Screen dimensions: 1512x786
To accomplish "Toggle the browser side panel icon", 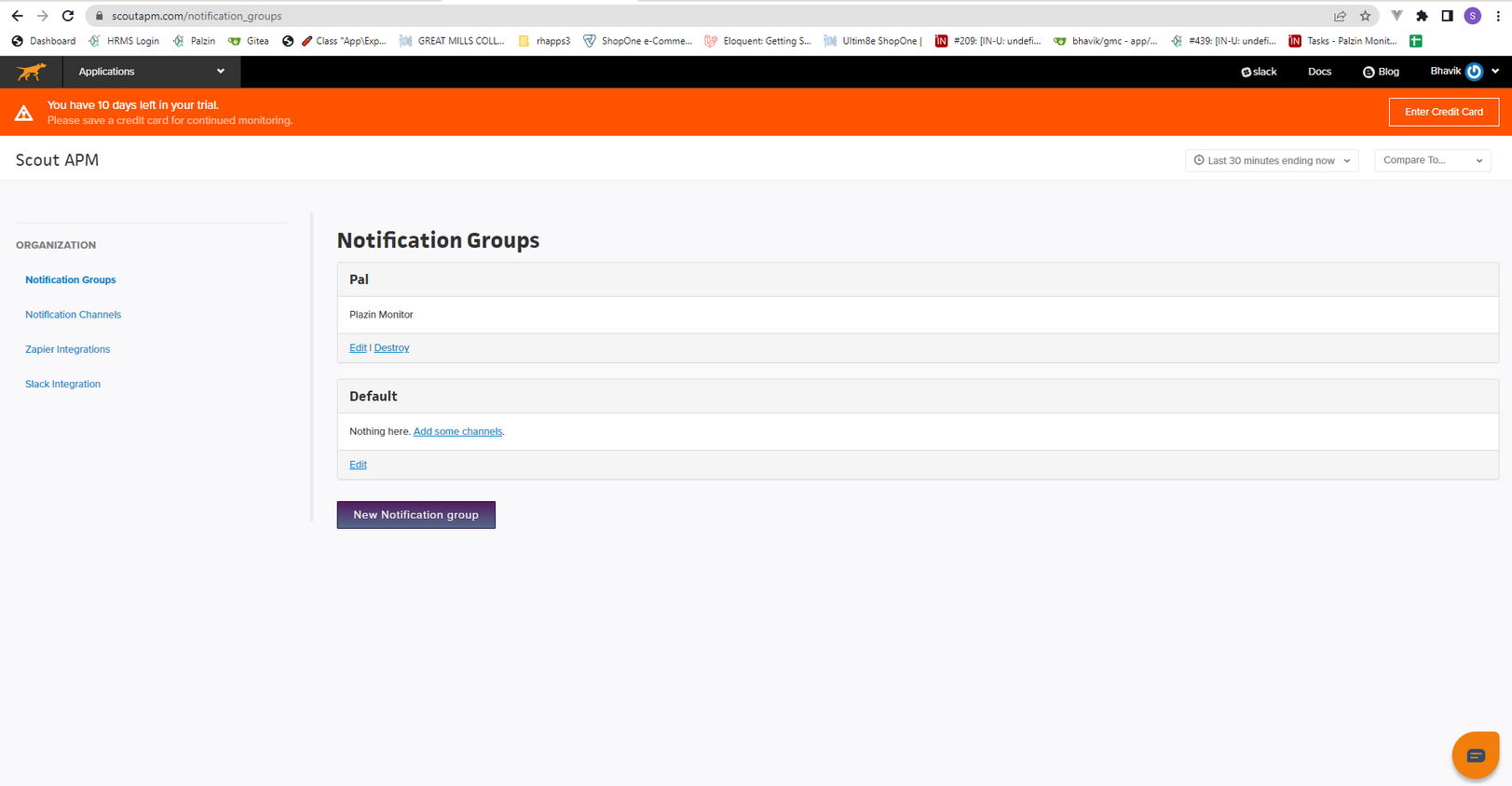I will (x=1447, y=16).
